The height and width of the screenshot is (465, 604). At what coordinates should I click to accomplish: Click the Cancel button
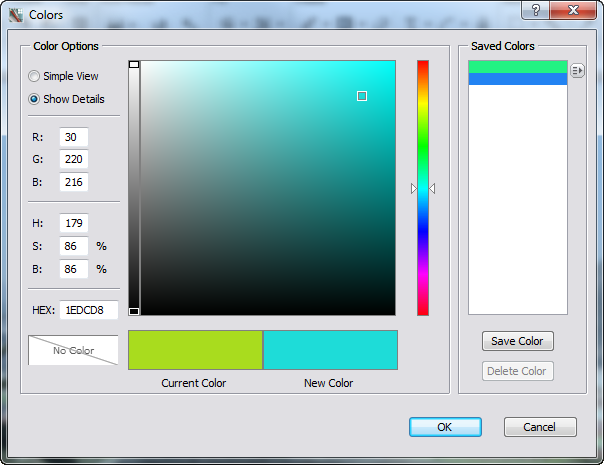[540, 427]
